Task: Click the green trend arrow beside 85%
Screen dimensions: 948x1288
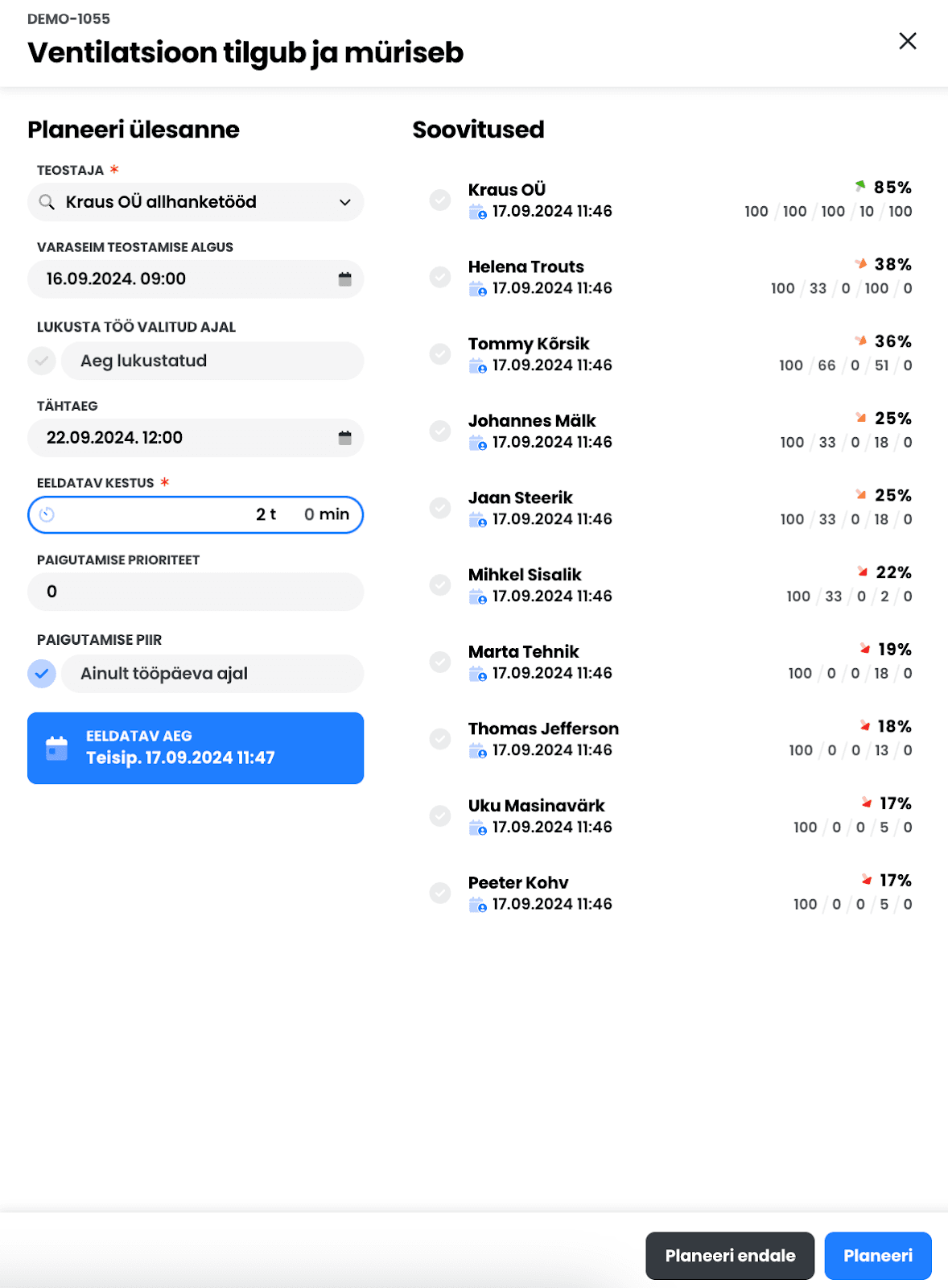Action: [x=860, y=187]
